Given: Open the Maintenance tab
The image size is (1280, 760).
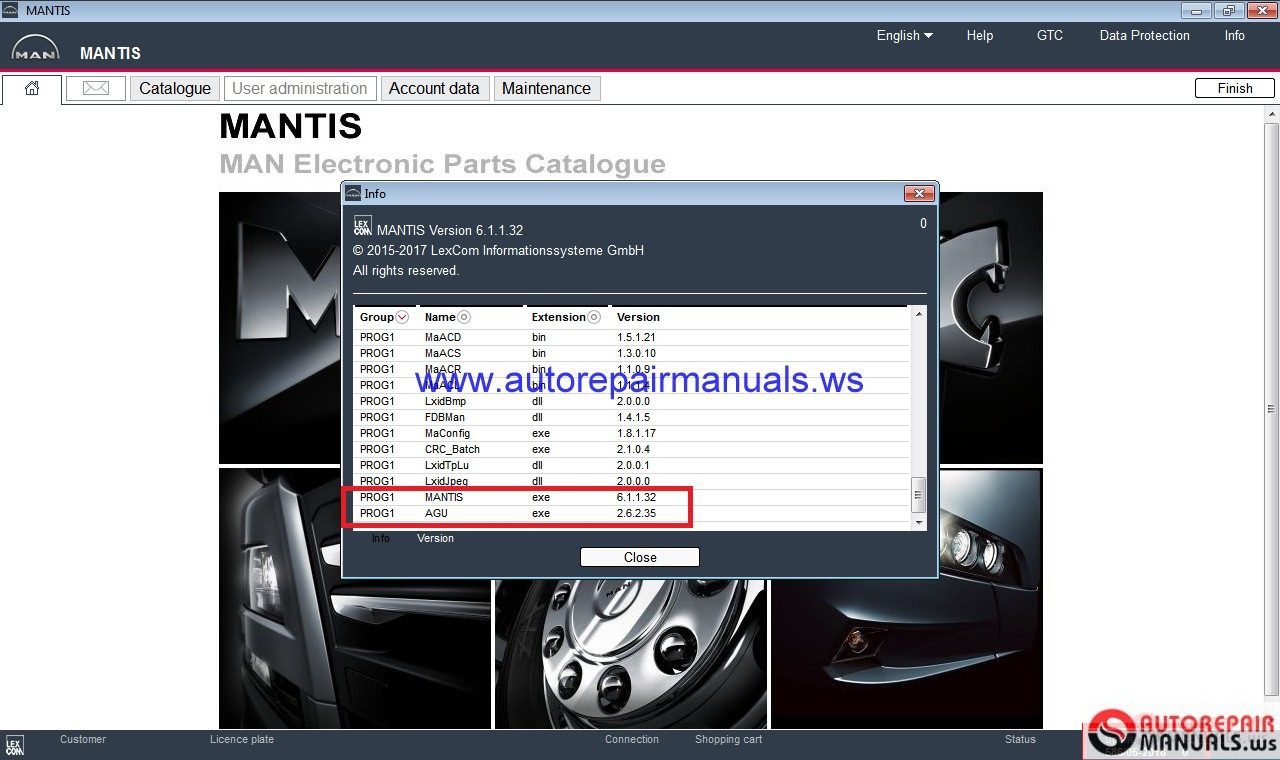Looking at the screenshot, I should click(x=546, y=88).
